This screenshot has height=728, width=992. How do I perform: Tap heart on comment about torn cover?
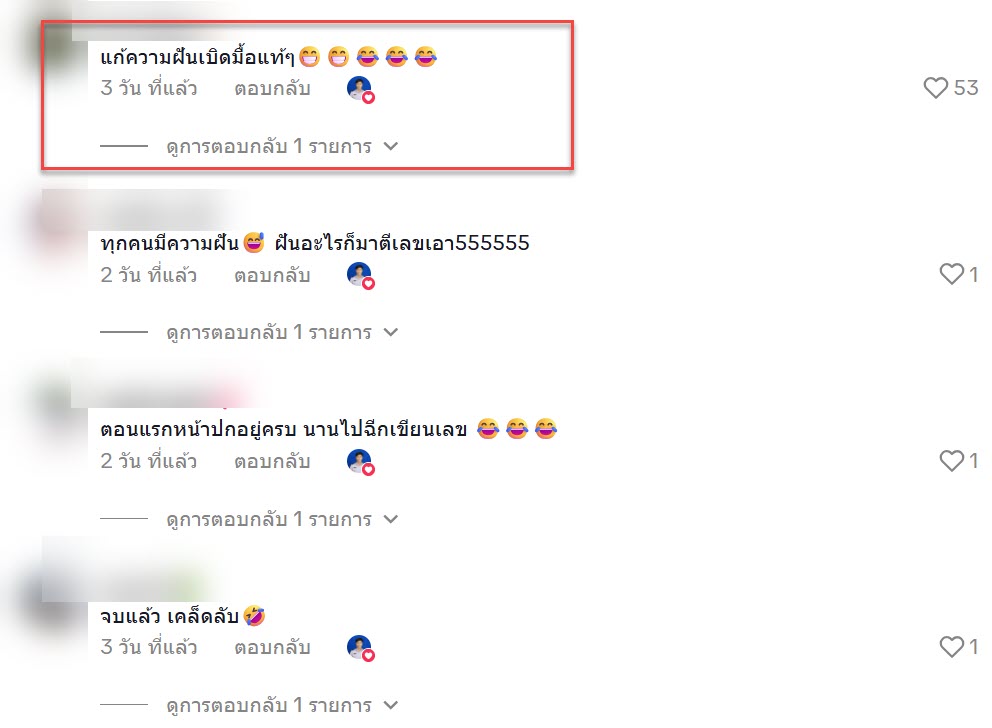952,460
